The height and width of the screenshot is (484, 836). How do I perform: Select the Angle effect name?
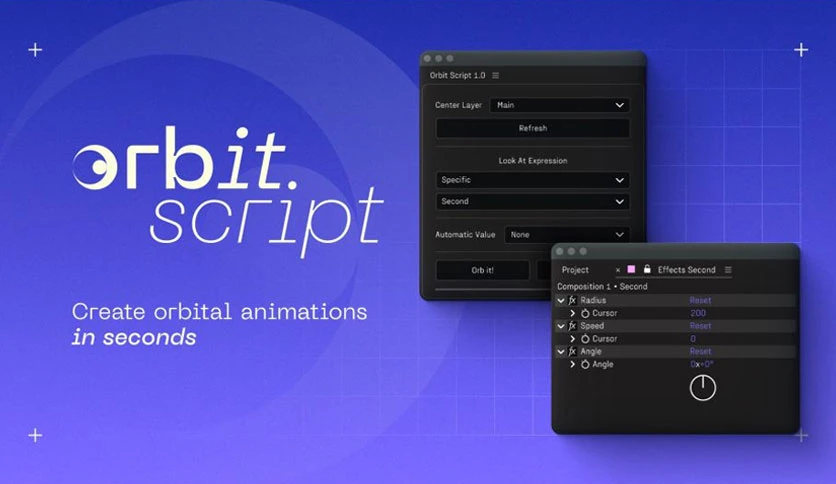pos(591,351)
